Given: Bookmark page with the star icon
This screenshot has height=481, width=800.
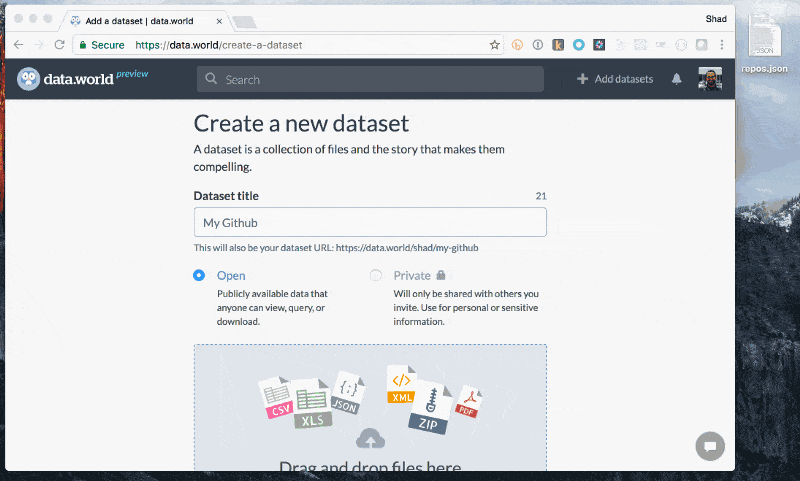Looking at the screenshot, I should pos(494,45).
